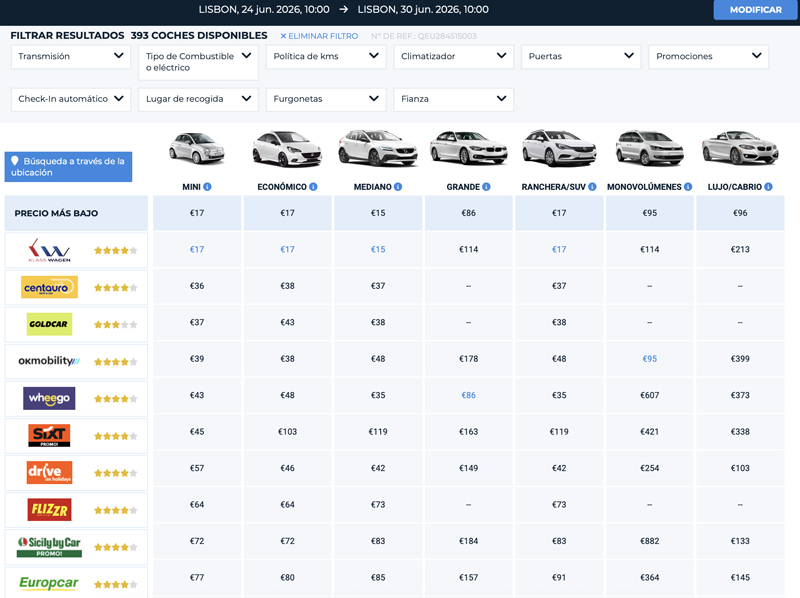
Task: Click the Mediano car image
Action: pos(378,148)
